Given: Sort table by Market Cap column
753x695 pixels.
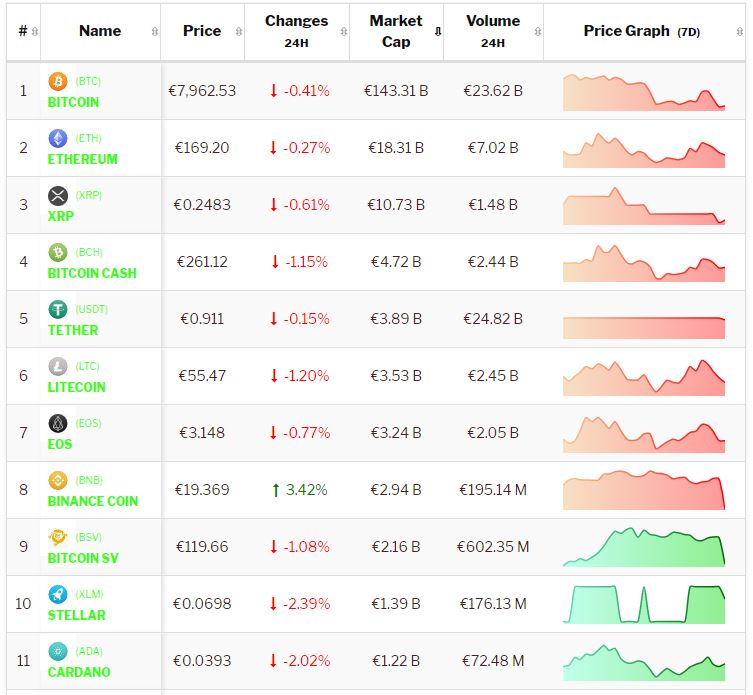Looking at the screenshot, I should click(x=396, y=31).
